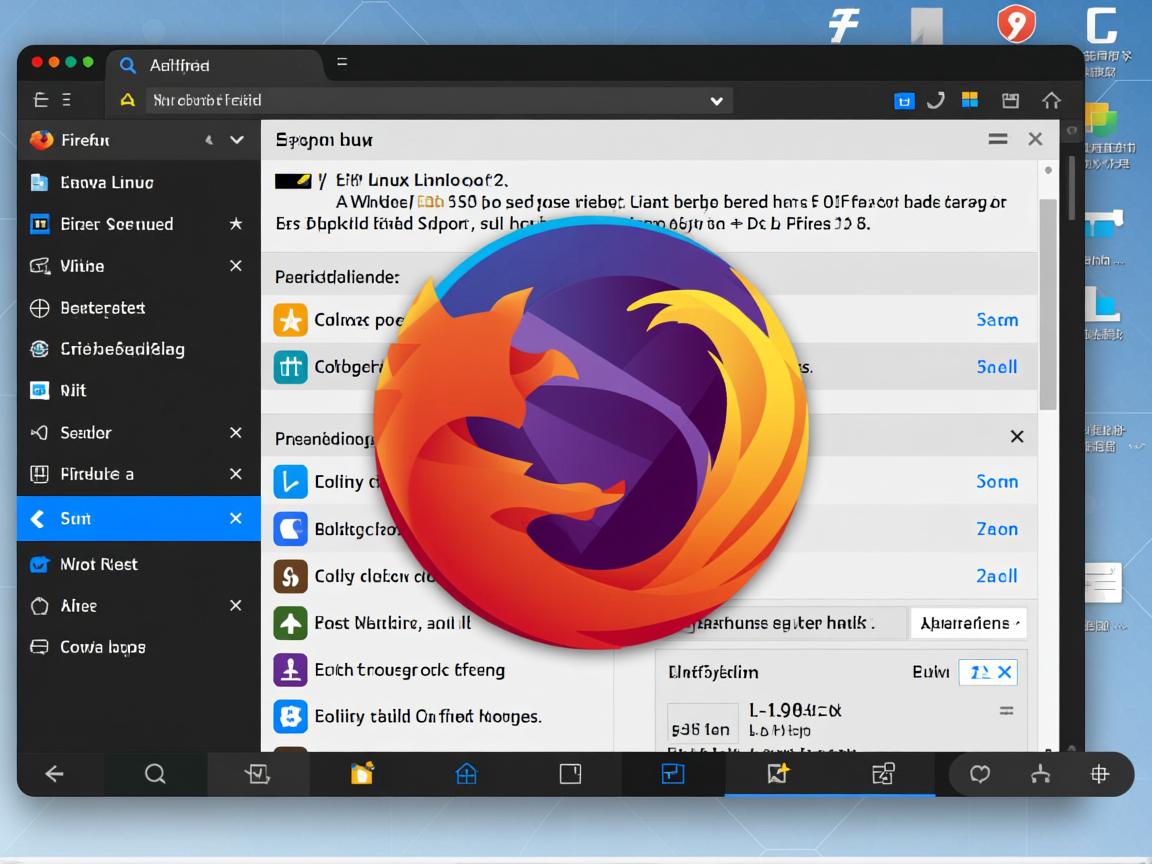Open the hamburger menu in the Export panel header
Image resolution: width=1152 pixels, height=864 pixels.
[x=997, y=139]
